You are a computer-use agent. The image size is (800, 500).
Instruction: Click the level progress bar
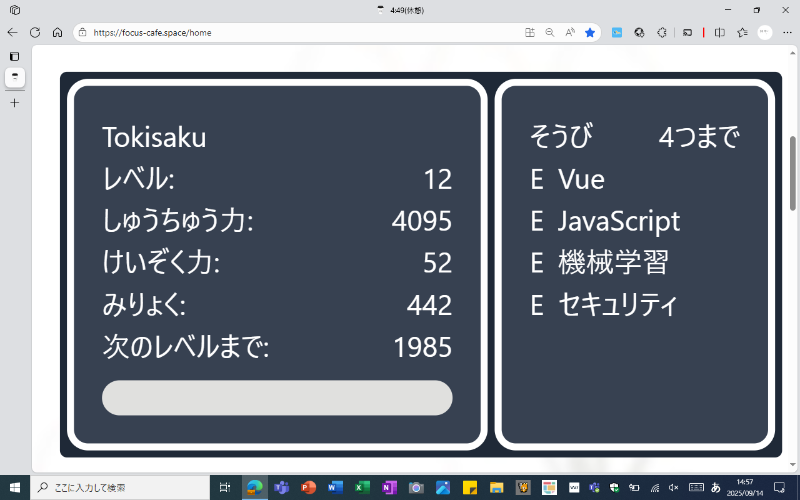pos(277,397)
